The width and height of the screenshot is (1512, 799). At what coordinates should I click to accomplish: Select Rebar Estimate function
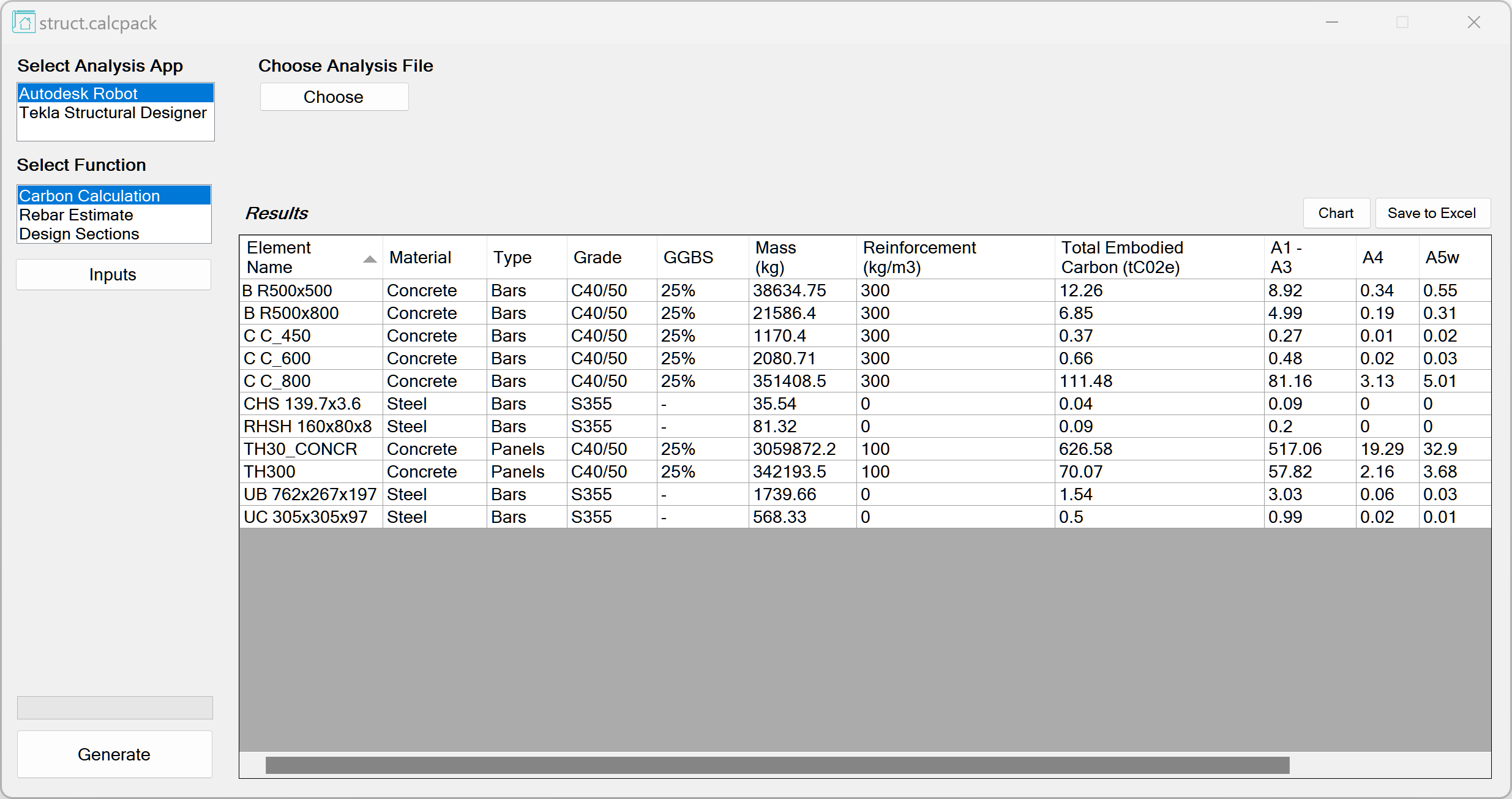pyautogui.click(x=77, y=215)
